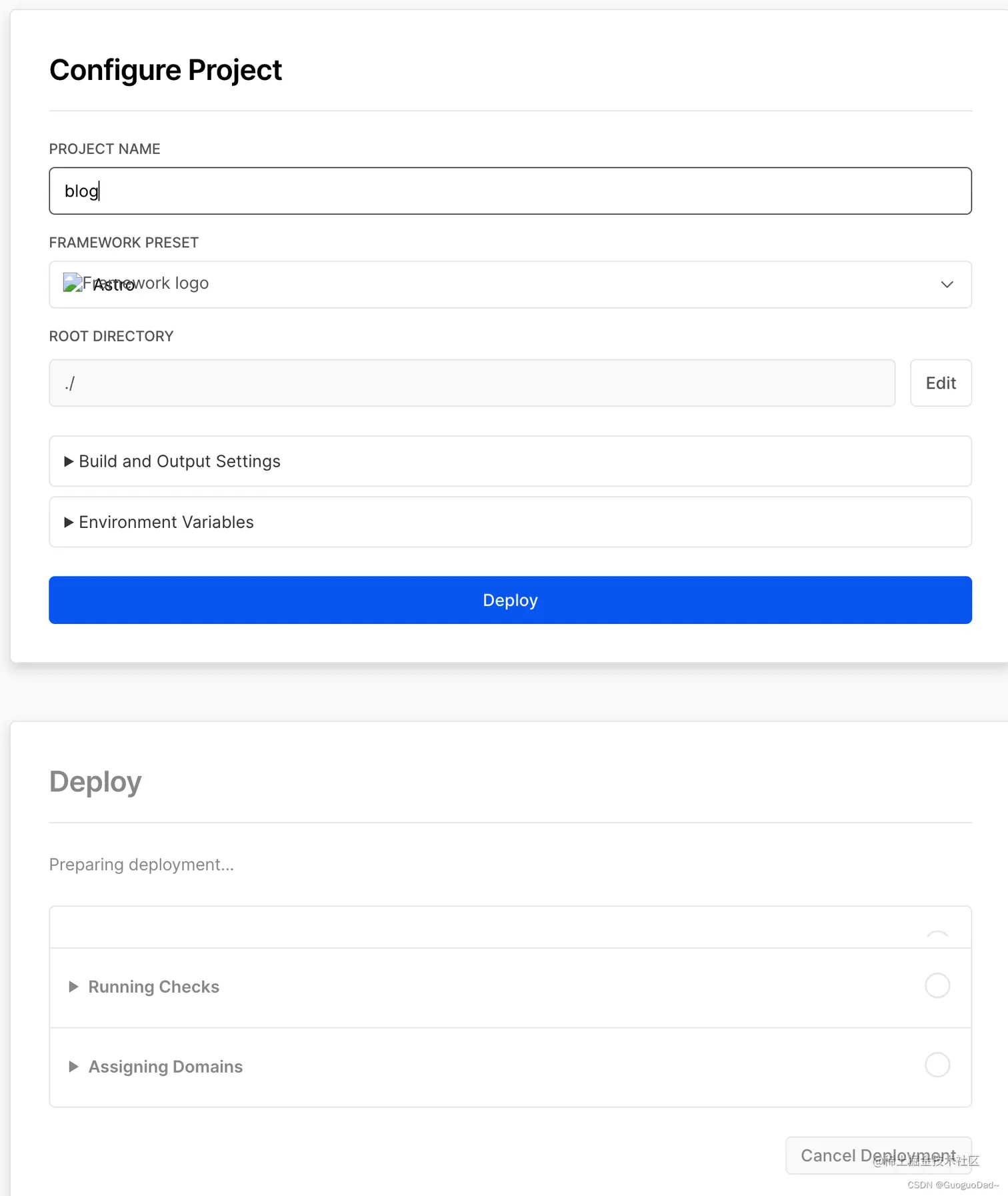Click the triangle beside Environment Variables
Image resolution: width=1008 pixels, height=1196 pixels.
[x=69, y=522]
